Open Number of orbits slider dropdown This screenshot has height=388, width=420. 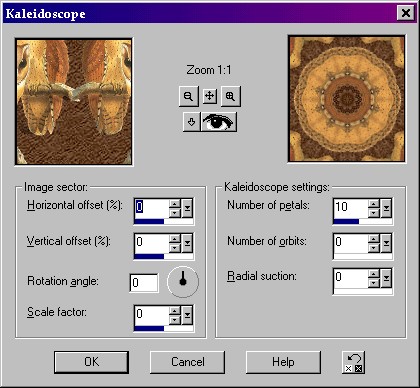pos(386,244)
